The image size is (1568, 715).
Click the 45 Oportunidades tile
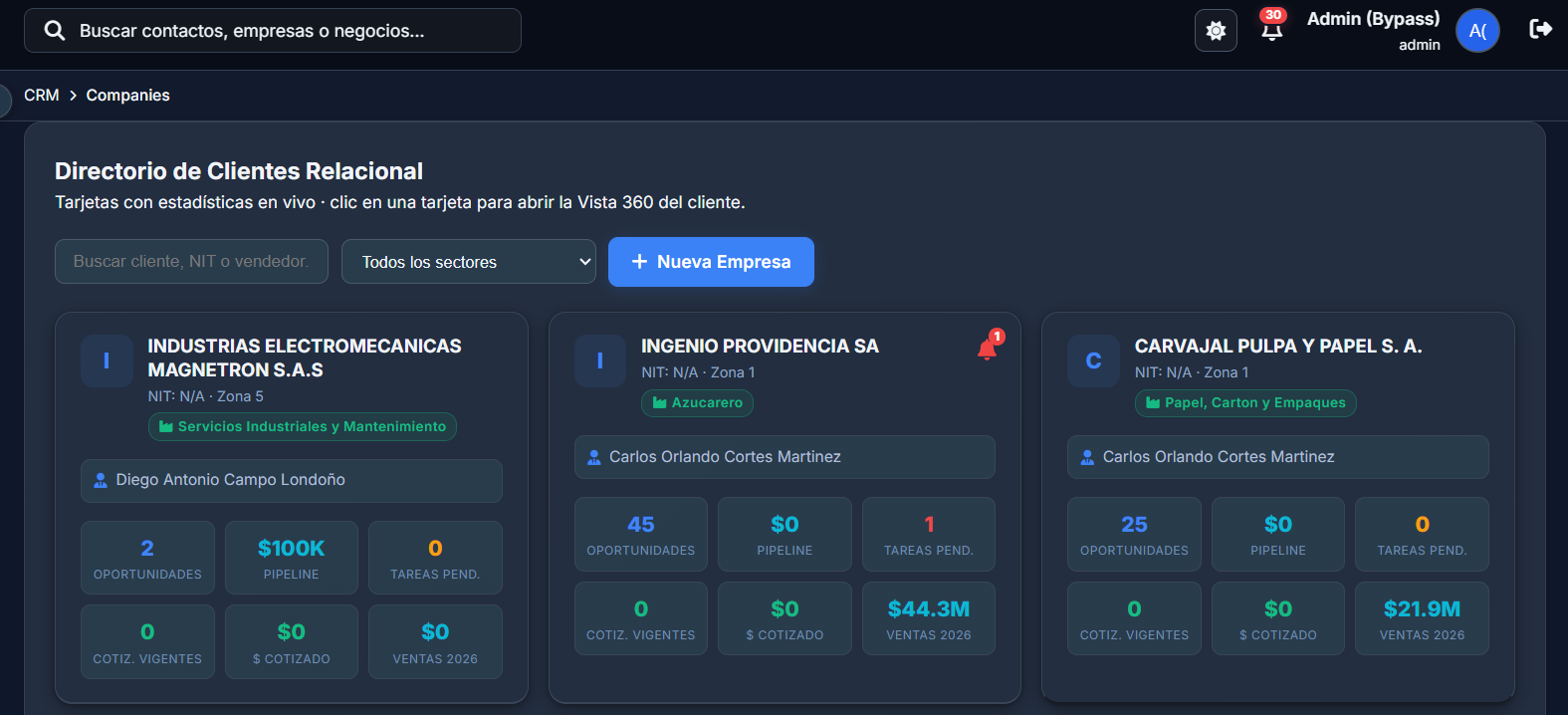(x=641, y=535)
